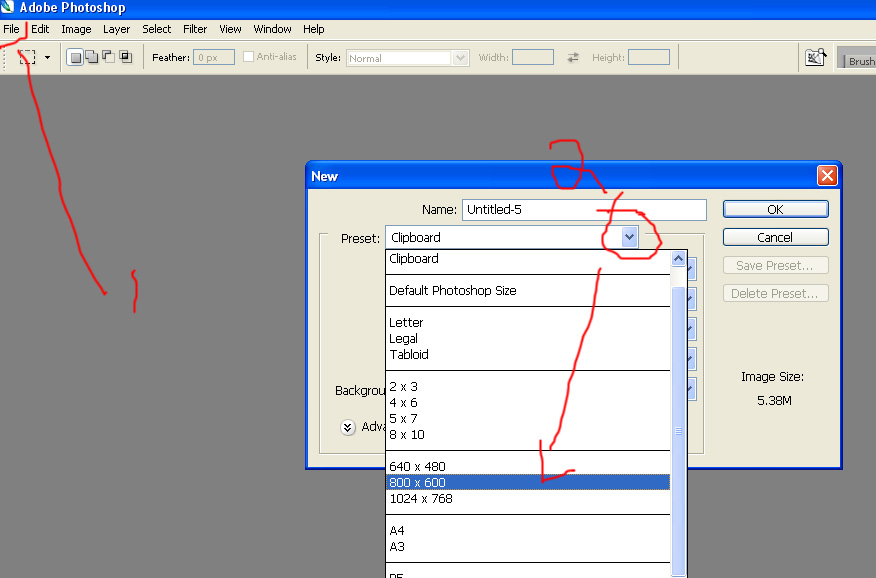This screenshot has height=578, width=876.
Task: Select the 800 x 600 preset
Action: 528,483
